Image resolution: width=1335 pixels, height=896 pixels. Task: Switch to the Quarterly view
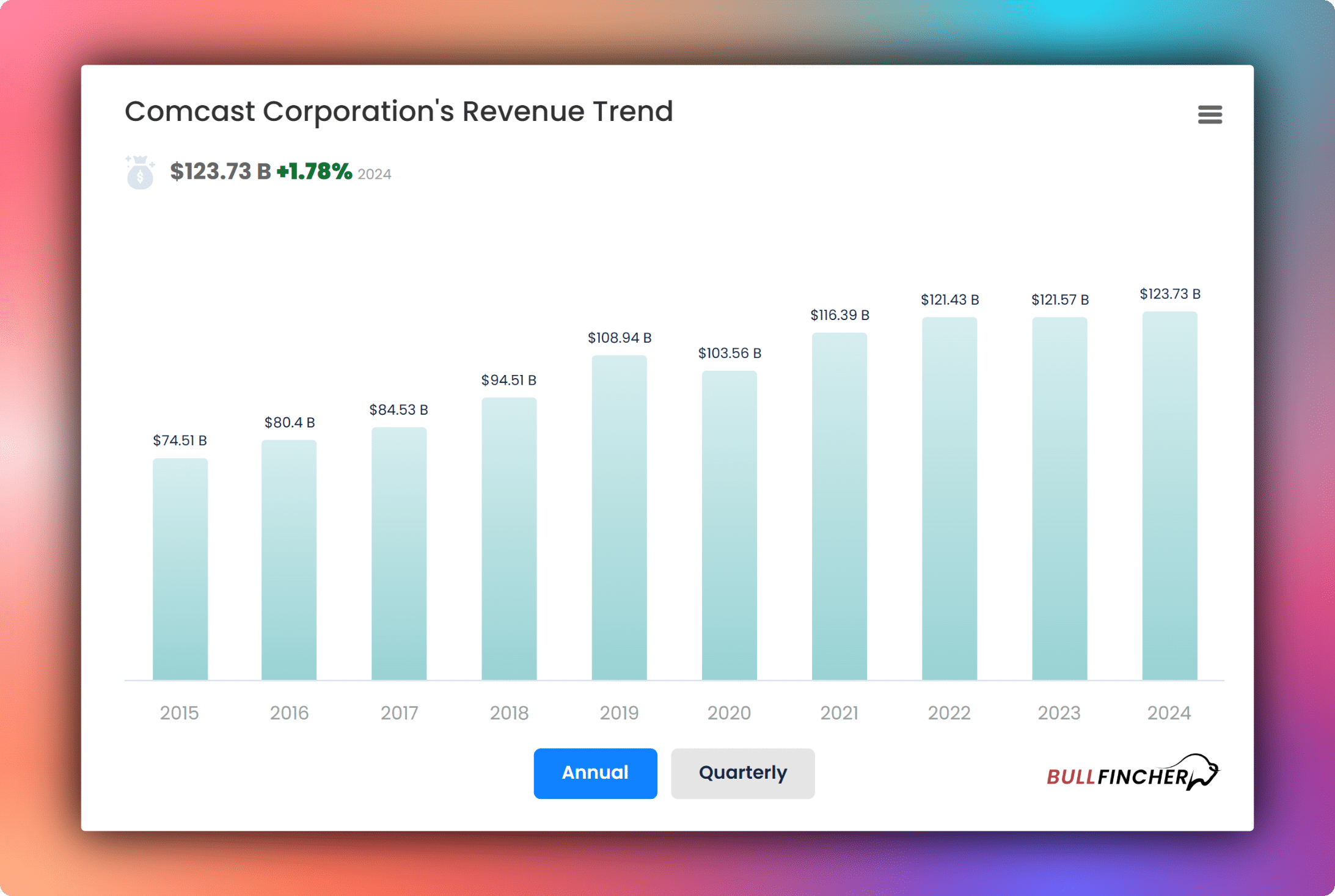[742, 773]
